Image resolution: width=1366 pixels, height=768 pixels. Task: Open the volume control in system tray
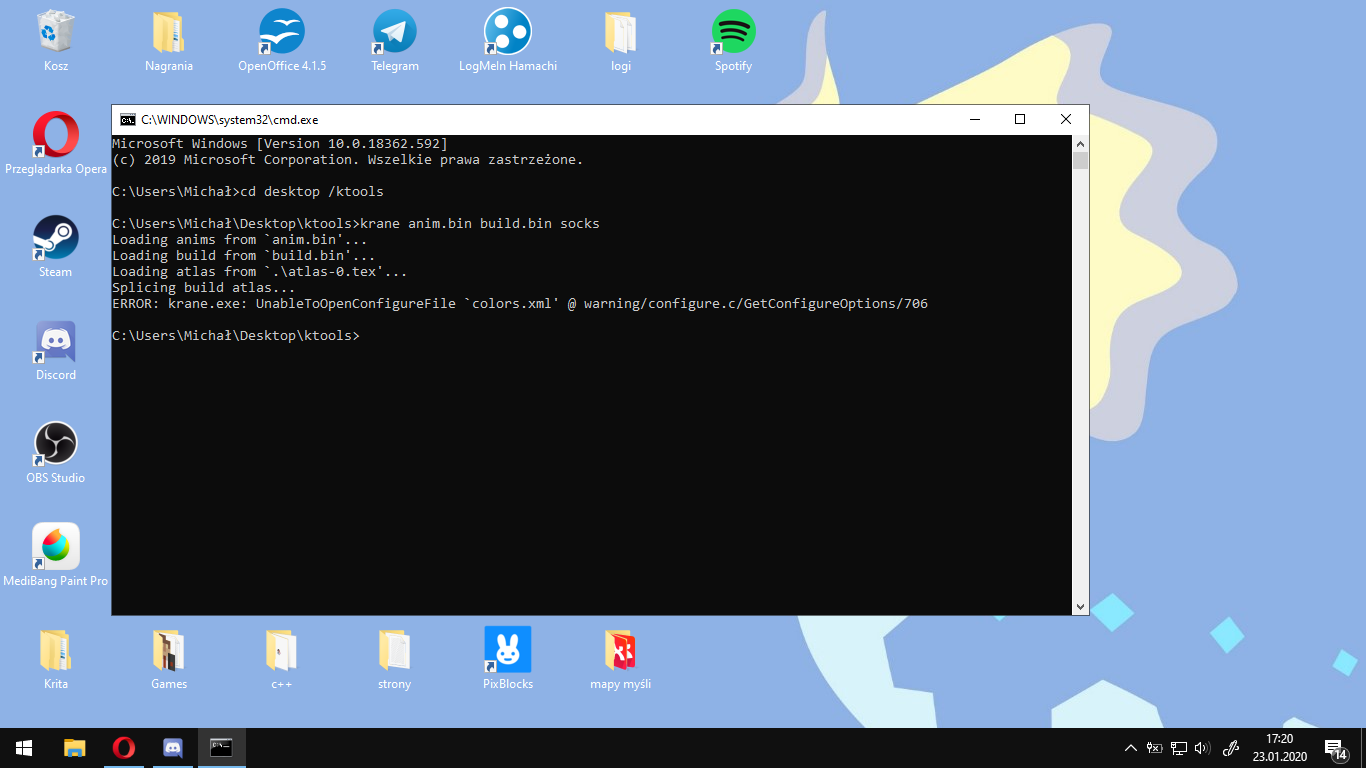click(x=1202, y=748)
